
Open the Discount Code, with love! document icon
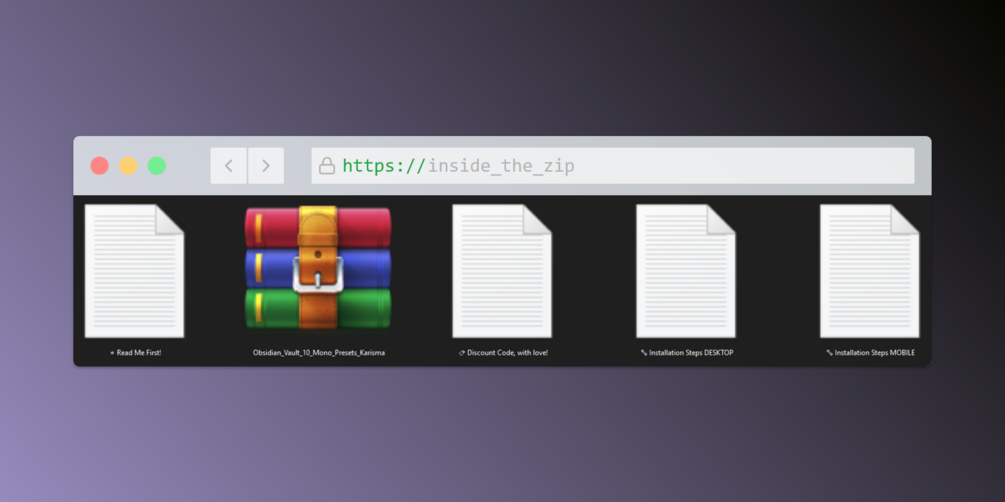point(502,271)
